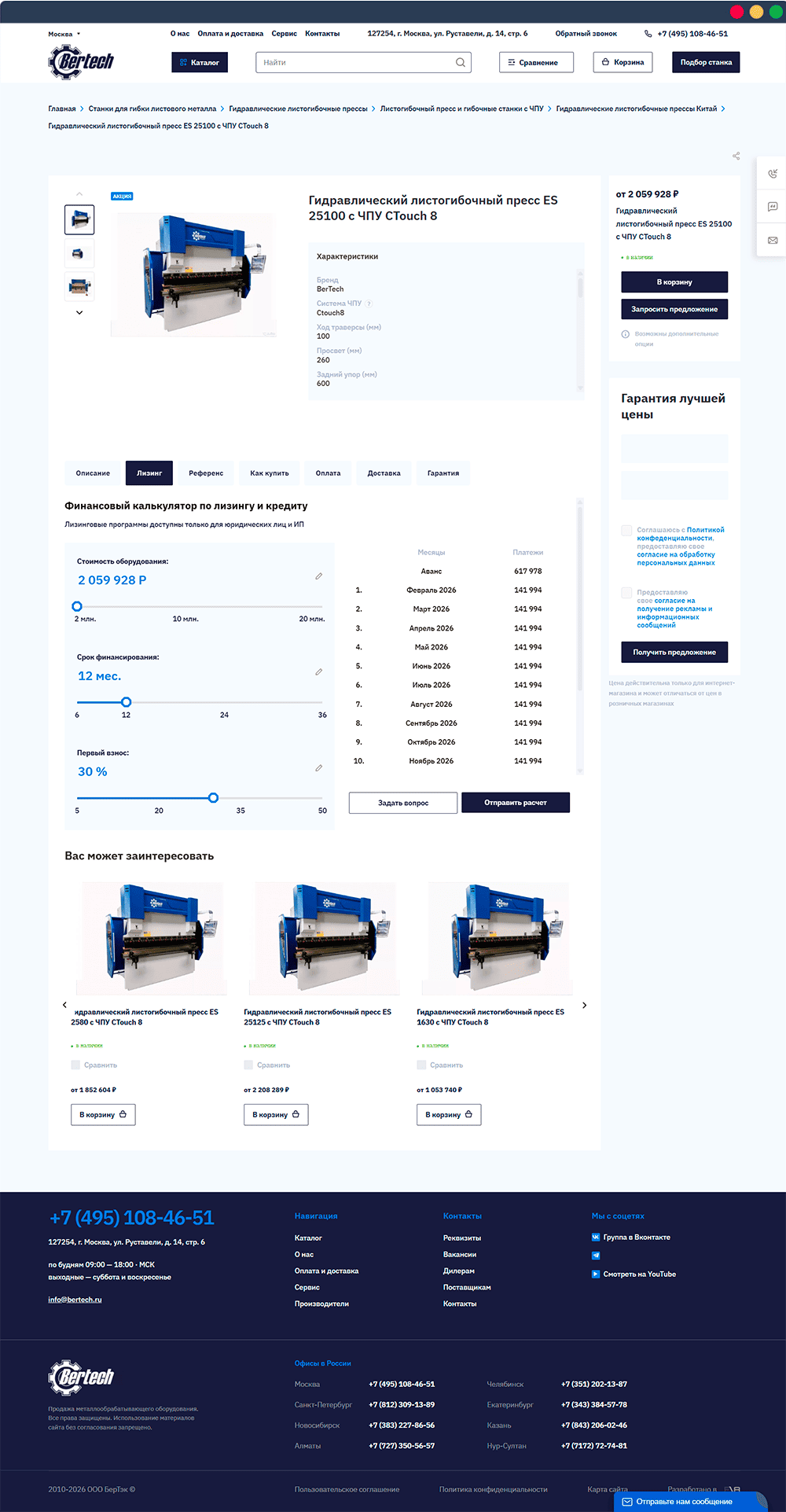Click Запросить предложение button

[674, 309]
